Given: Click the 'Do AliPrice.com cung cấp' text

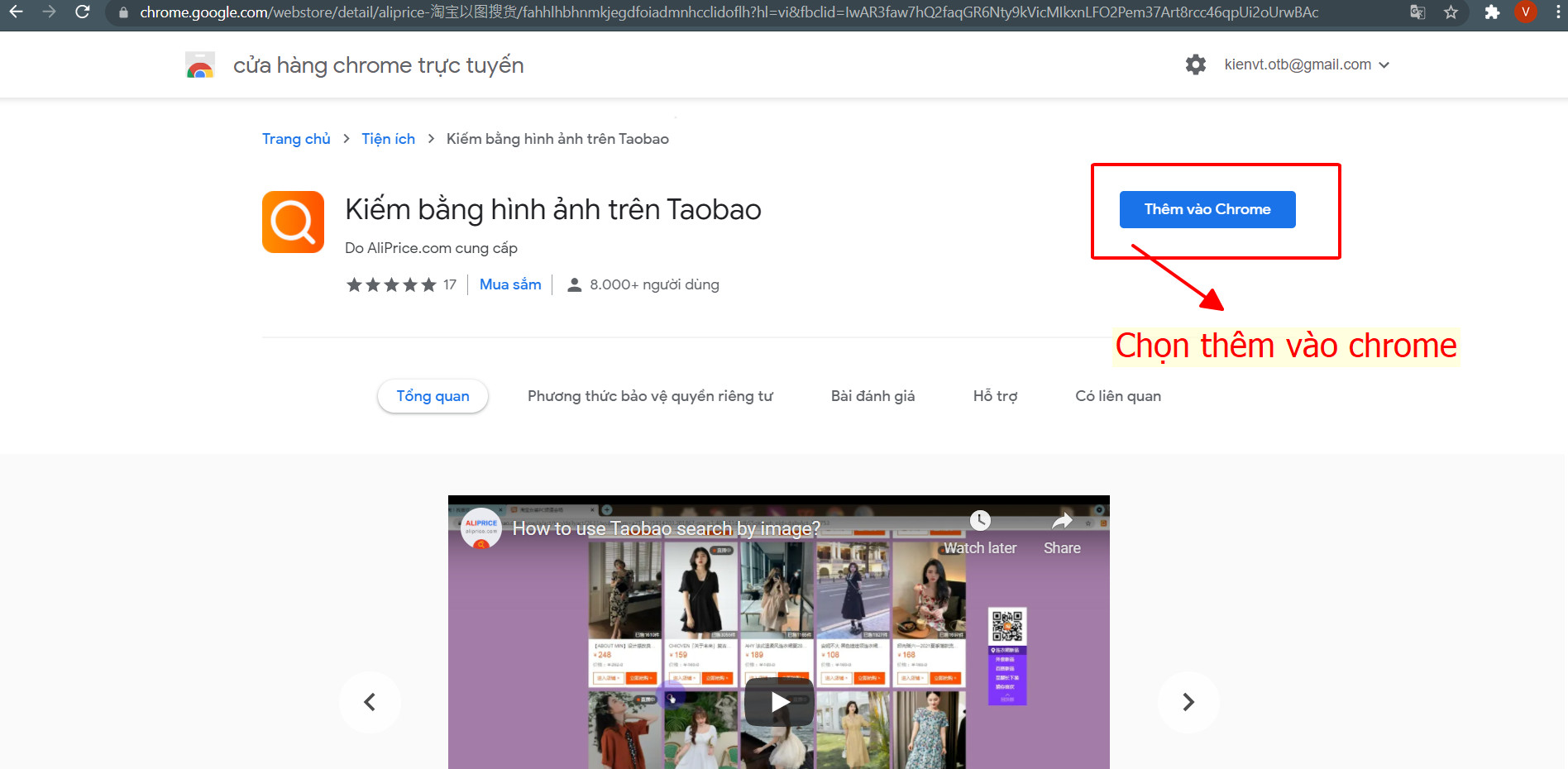Looking at the screenshot, I should coord(431,248).
